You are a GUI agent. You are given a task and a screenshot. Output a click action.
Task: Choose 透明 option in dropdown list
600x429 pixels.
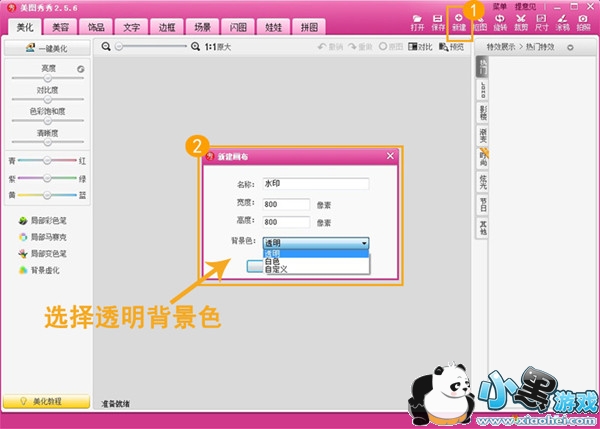click(x=316, y=253)
